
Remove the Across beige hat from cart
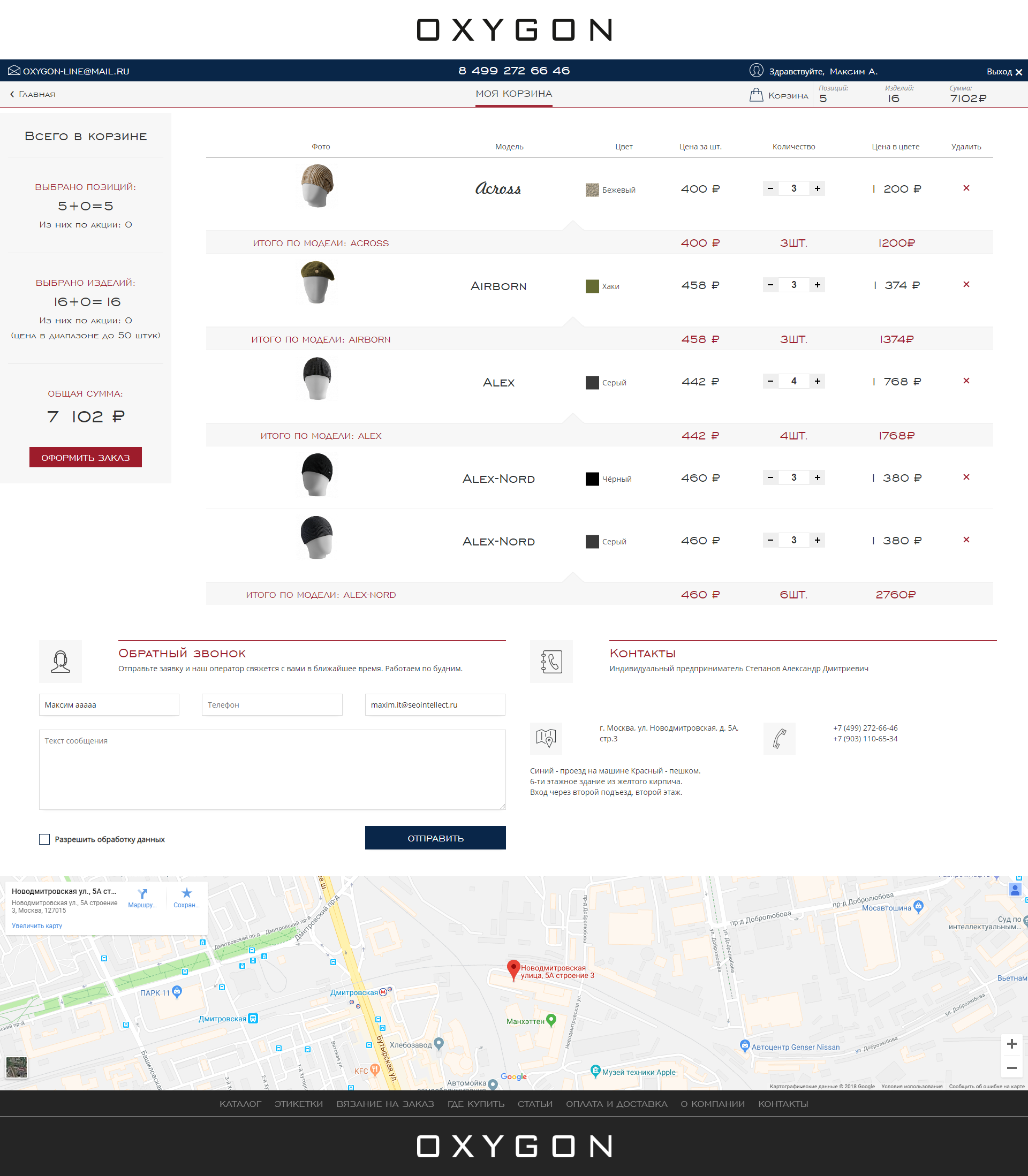(966, 188)
